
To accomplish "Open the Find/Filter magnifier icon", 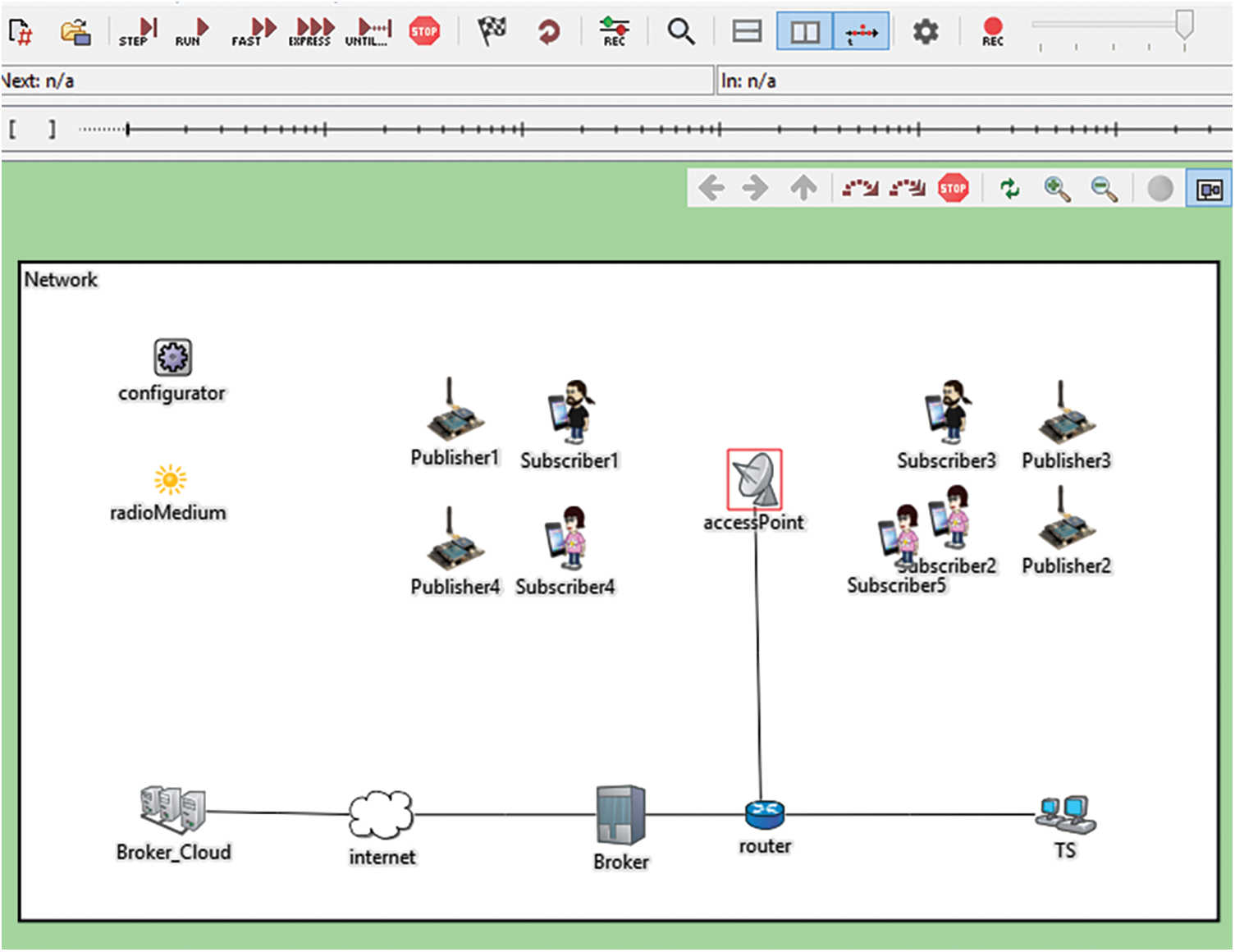I will click(x=681, y=31).
